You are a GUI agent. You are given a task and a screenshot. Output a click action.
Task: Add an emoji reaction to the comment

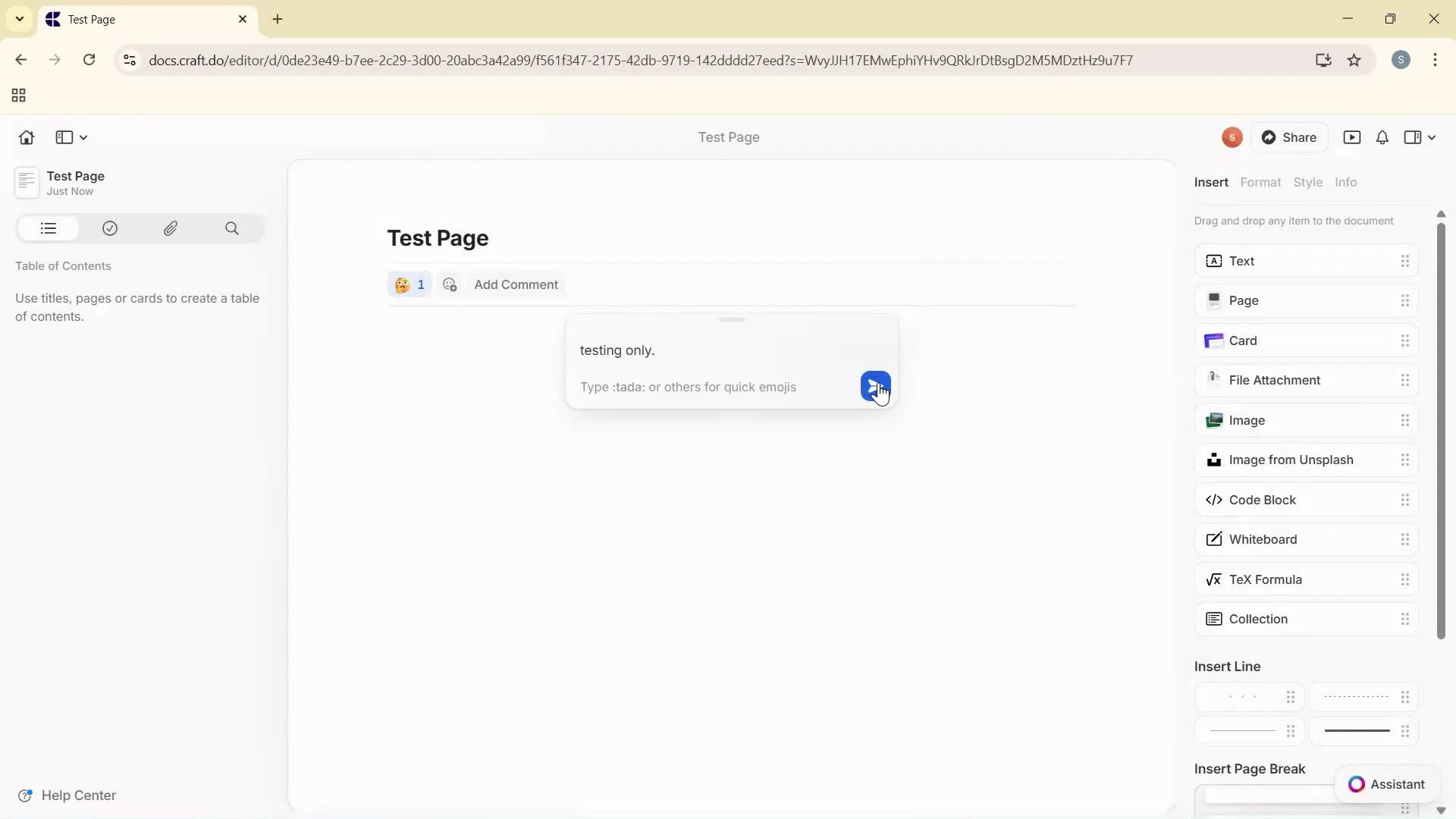450,284
